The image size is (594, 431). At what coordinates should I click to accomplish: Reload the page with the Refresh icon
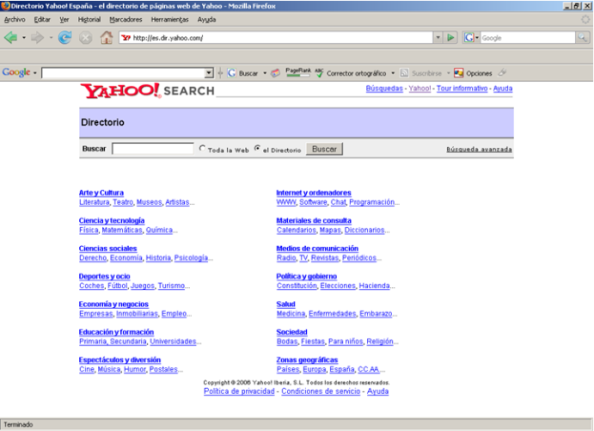tap(65, 38)
